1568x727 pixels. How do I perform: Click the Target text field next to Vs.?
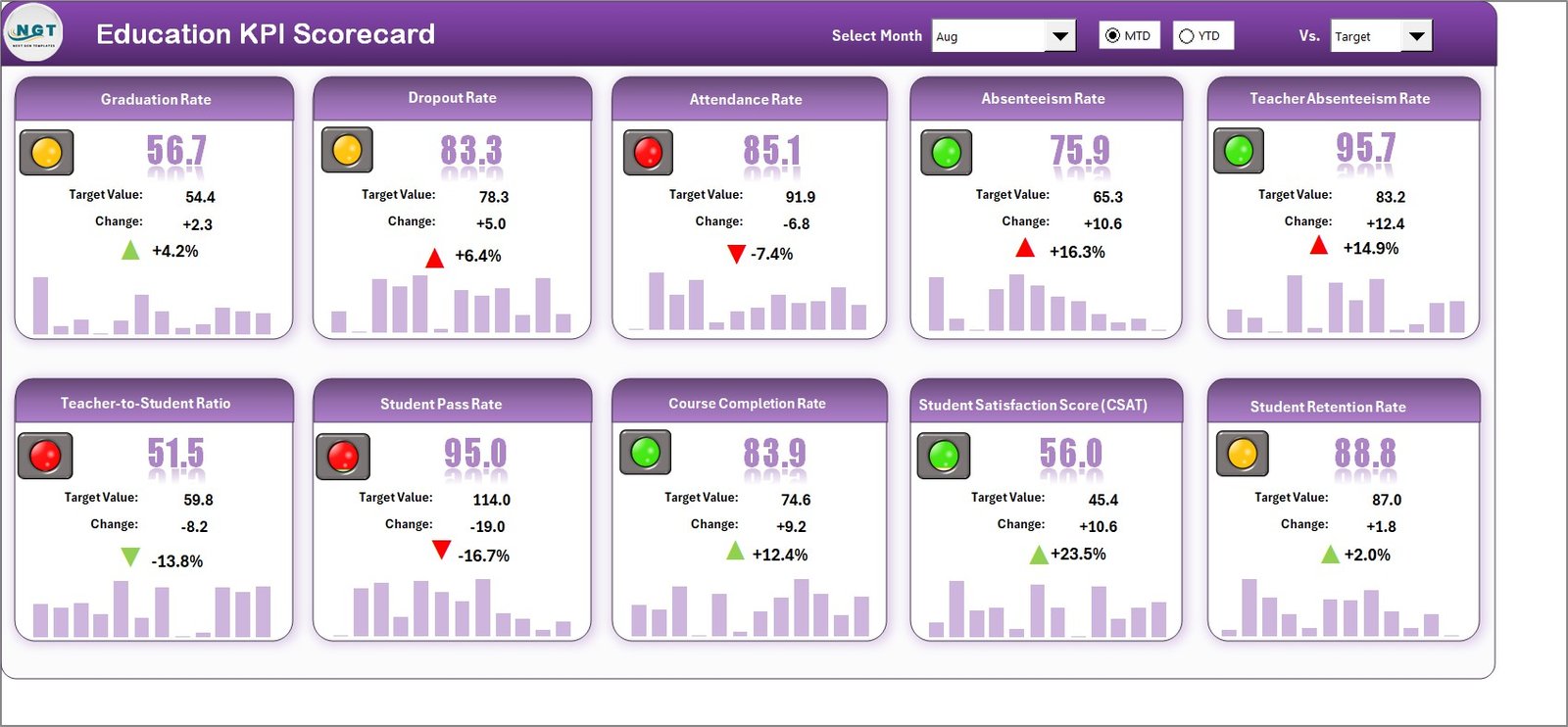point(1366,37)
